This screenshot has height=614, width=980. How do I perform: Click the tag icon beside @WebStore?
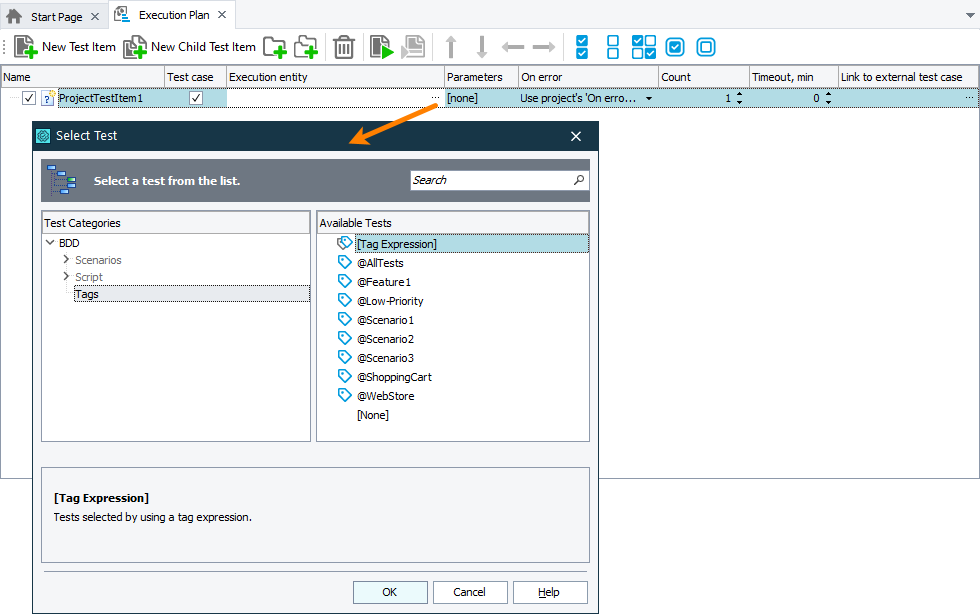click(344, 395)
